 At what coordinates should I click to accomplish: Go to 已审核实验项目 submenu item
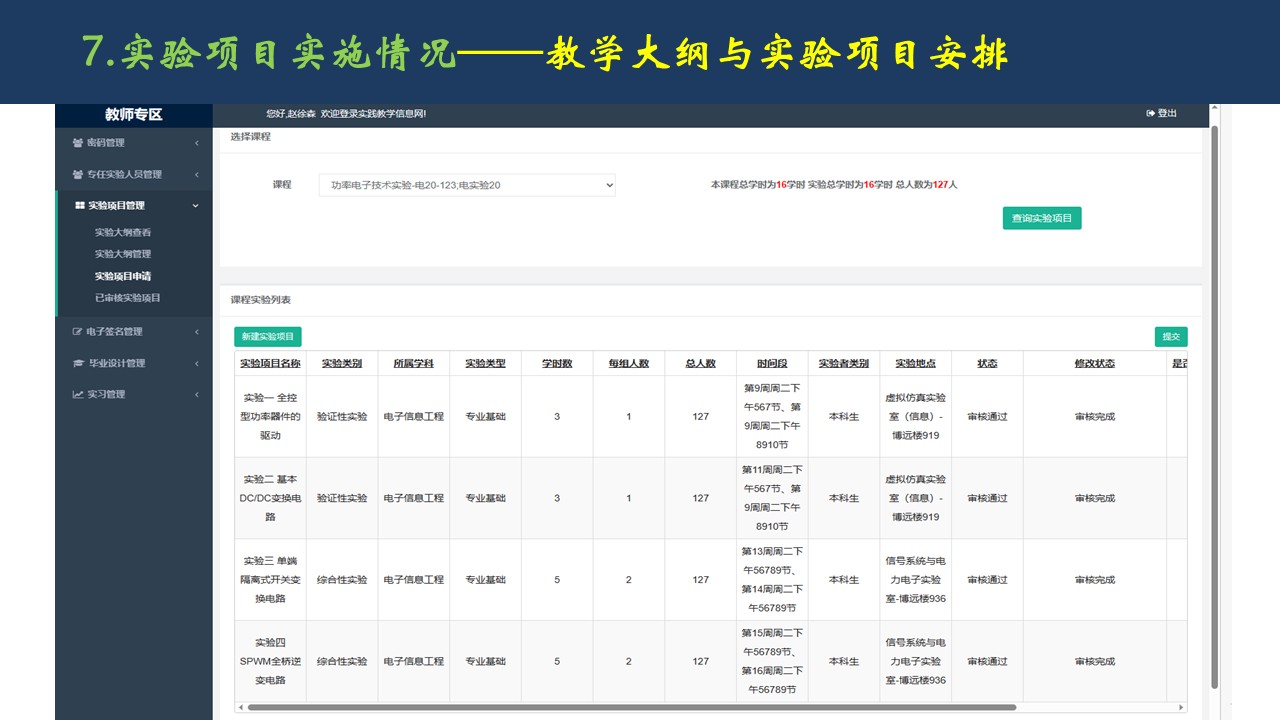point(128,298)
